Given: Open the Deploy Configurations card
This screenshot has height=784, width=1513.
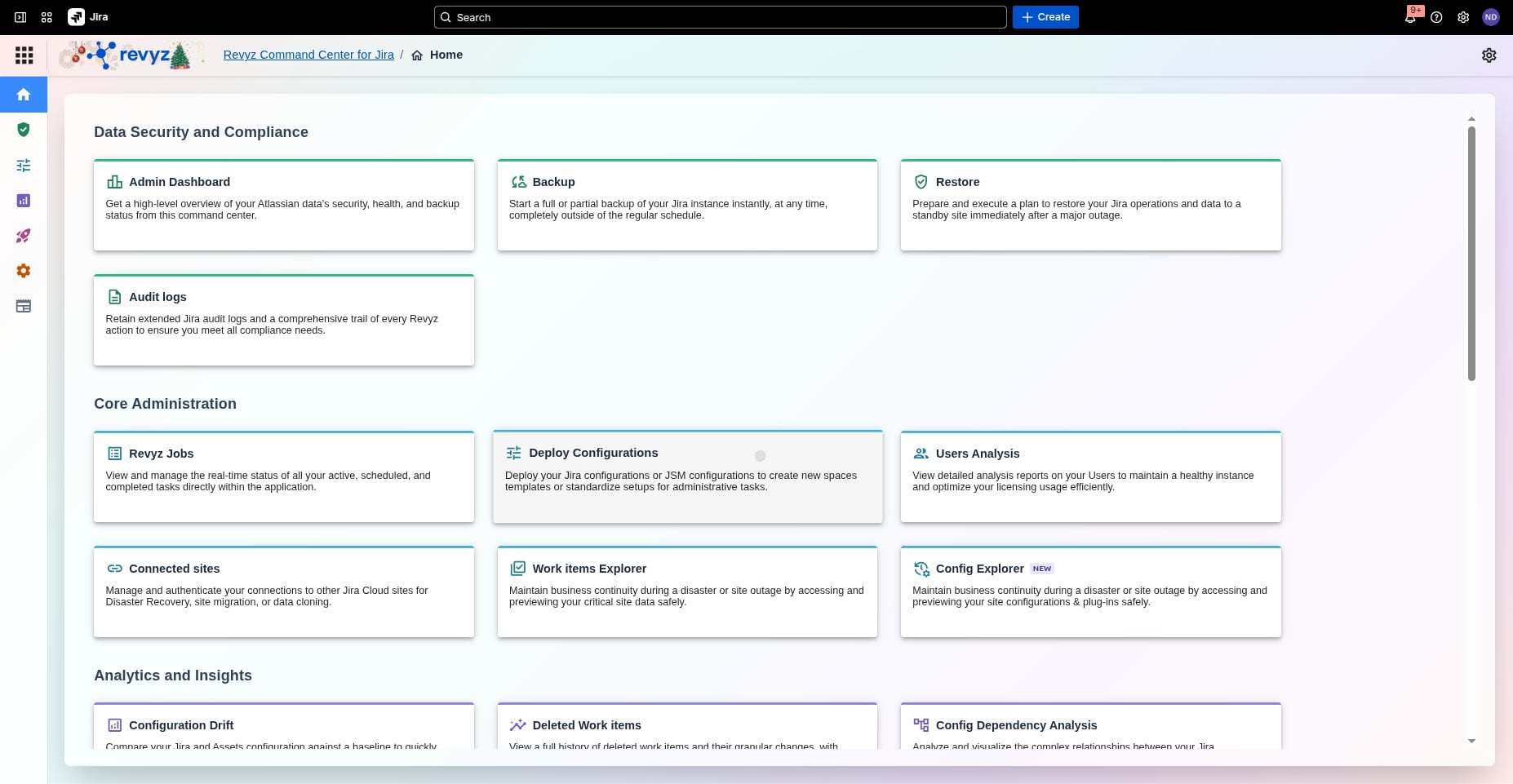Looking at the screenshot, I should pyautogui.click(x=687, y=476).
